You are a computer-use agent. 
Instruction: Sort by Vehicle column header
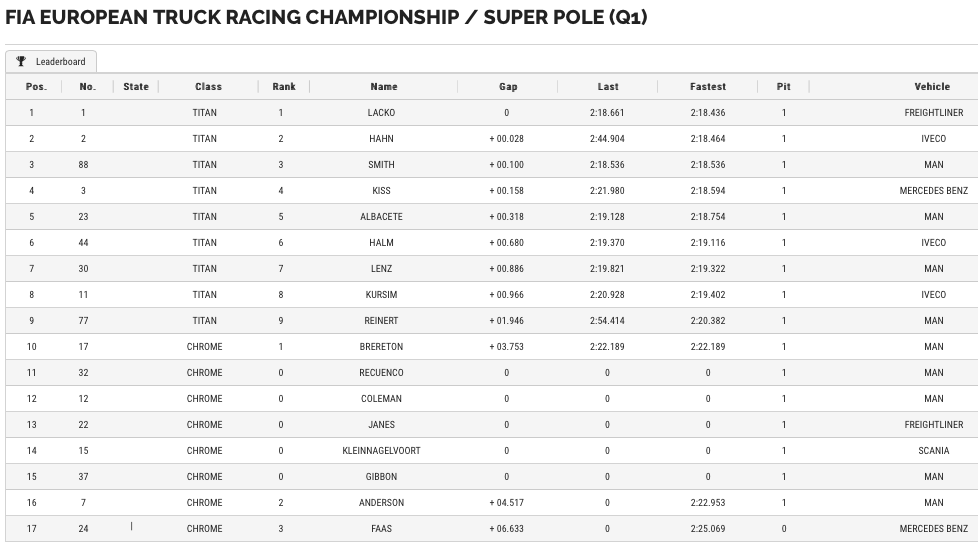click(x=932, y=87)
